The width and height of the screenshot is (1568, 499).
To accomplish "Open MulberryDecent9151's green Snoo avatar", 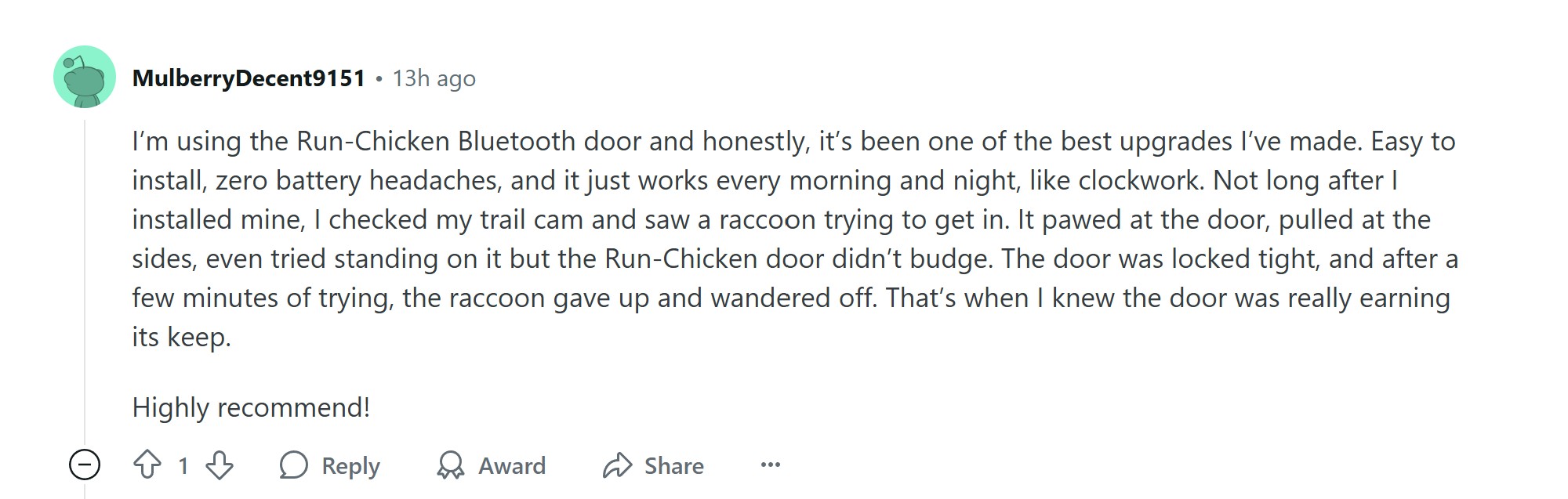I will pyautogui.click(x=85, y=77).
